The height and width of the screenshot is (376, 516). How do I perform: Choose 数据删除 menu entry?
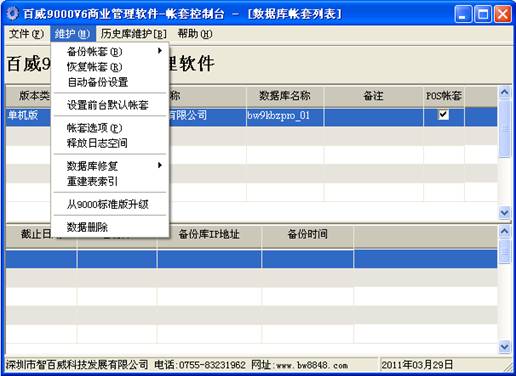tap(110, 227)
